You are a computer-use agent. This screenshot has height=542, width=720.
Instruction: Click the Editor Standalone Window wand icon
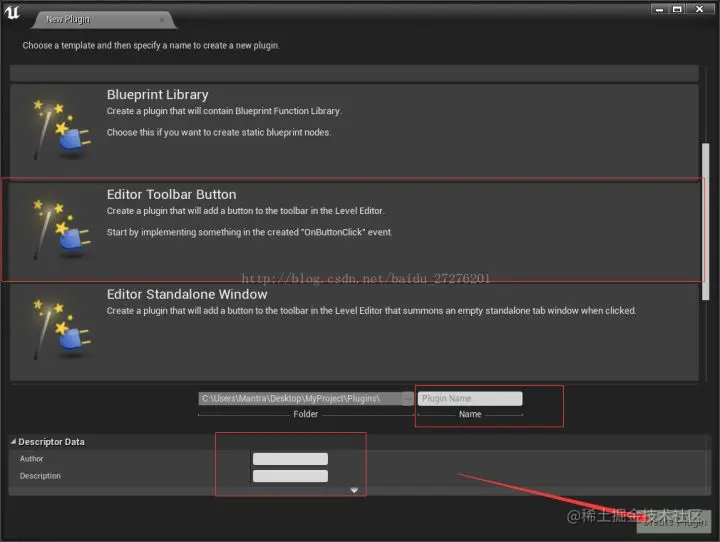[x=62, y=328]
